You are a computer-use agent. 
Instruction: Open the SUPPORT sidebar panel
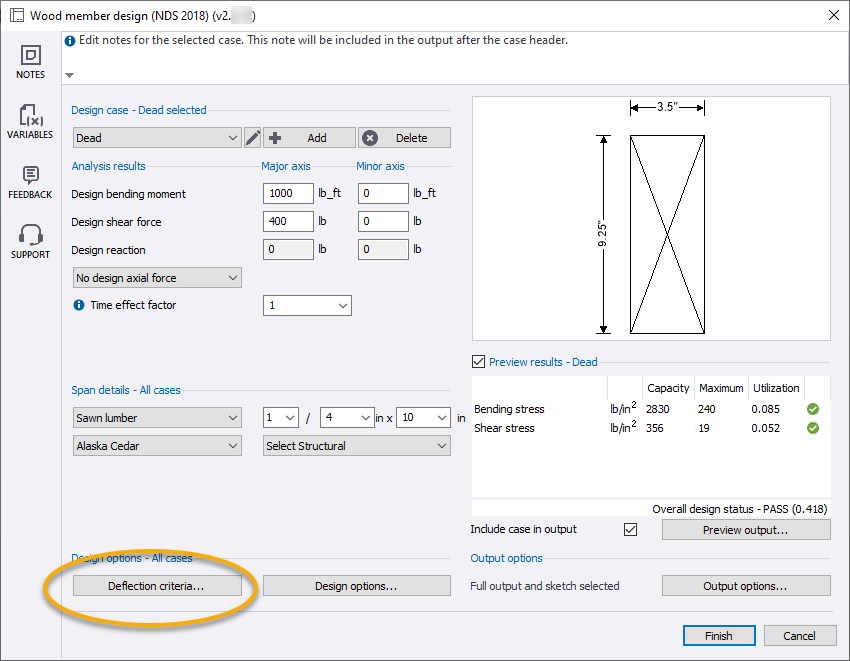[x=30, y=240]
